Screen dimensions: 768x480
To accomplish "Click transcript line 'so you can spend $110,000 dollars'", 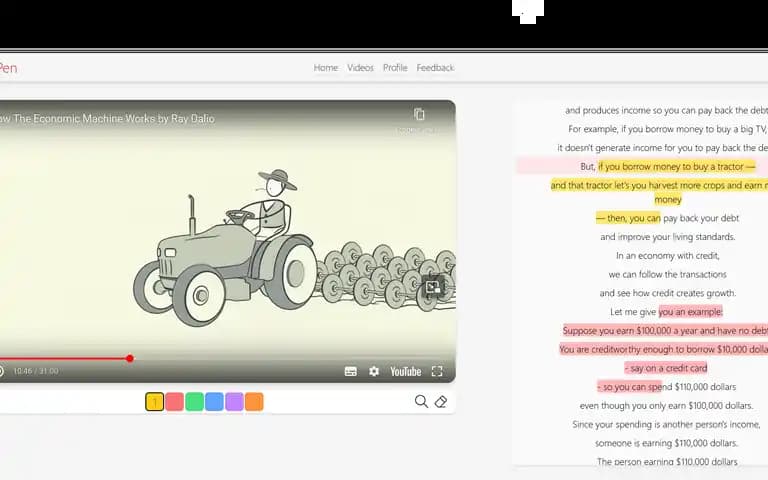I will [x=667, y=387].
